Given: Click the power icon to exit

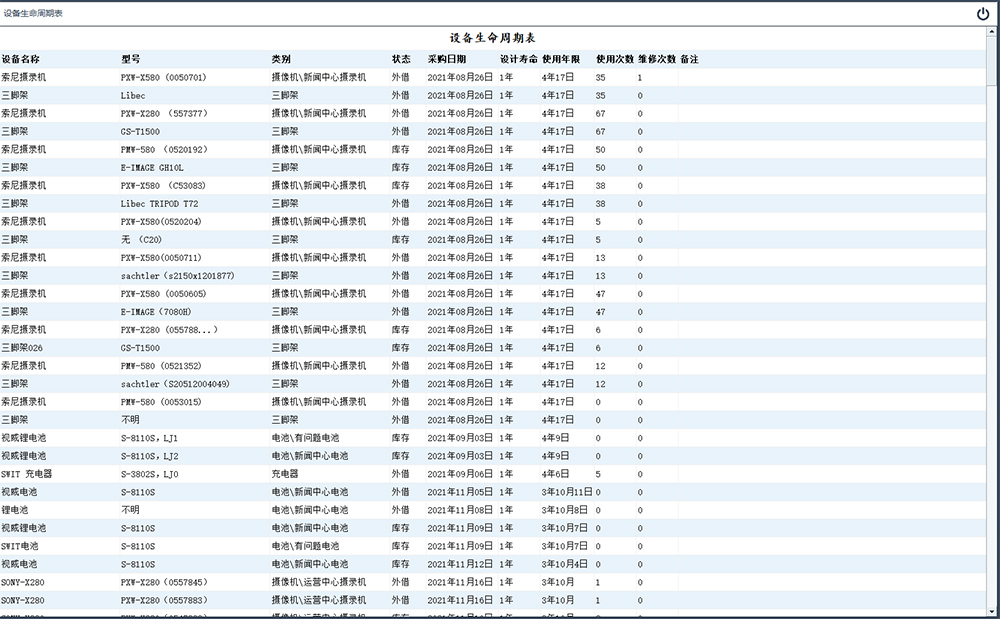Looking at the screenshot, I should [982, 14].
